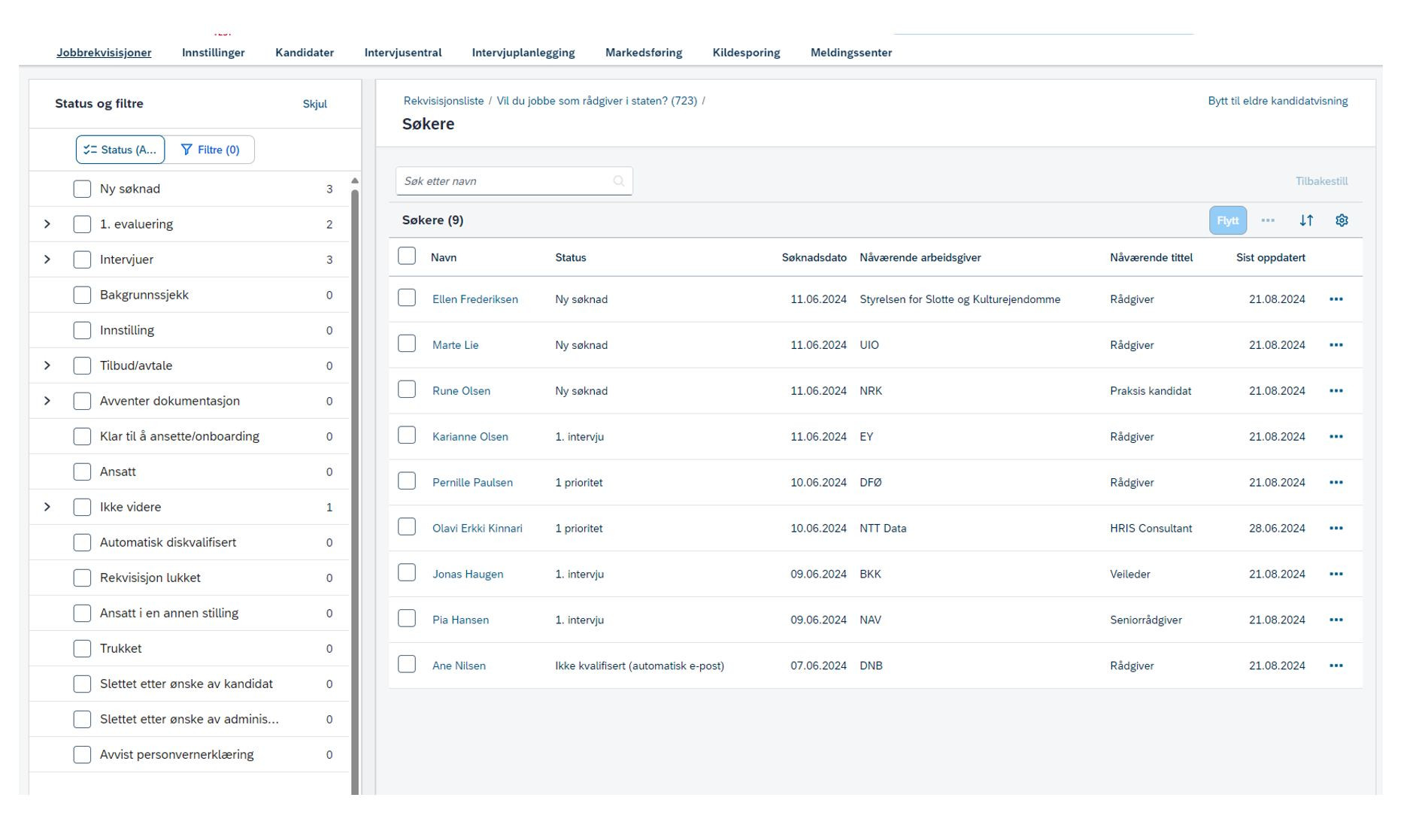This screenshot has height=840, width=1422.
Task: Open the Intervjuplanlegging tab
Action: point(523,53)
